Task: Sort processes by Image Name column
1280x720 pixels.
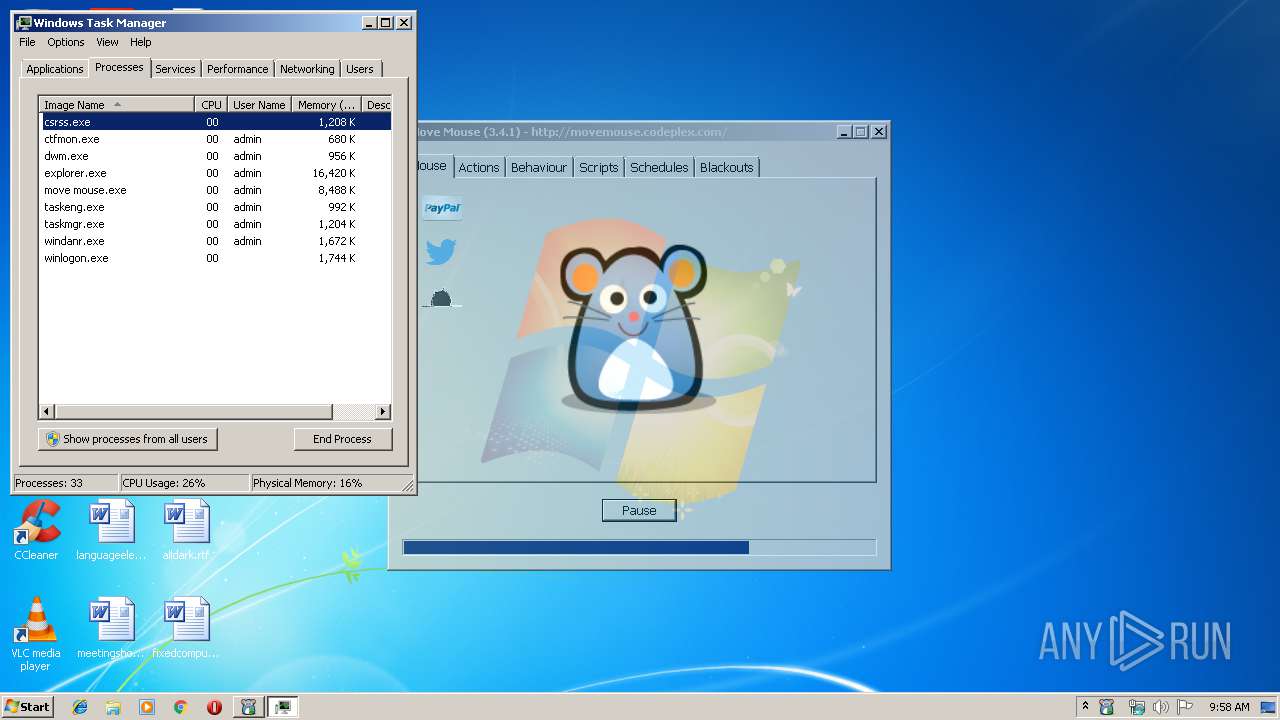Action: pyautogui.click(x=116, y=105)
